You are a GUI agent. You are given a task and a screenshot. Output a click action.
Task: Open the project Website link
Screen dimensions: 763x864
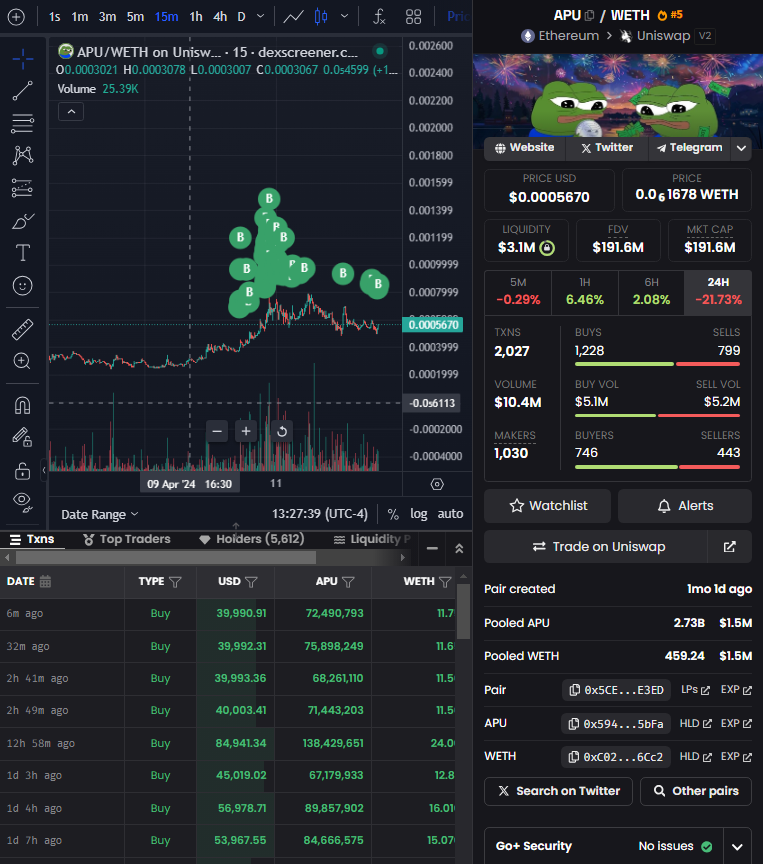pos(525,148)
